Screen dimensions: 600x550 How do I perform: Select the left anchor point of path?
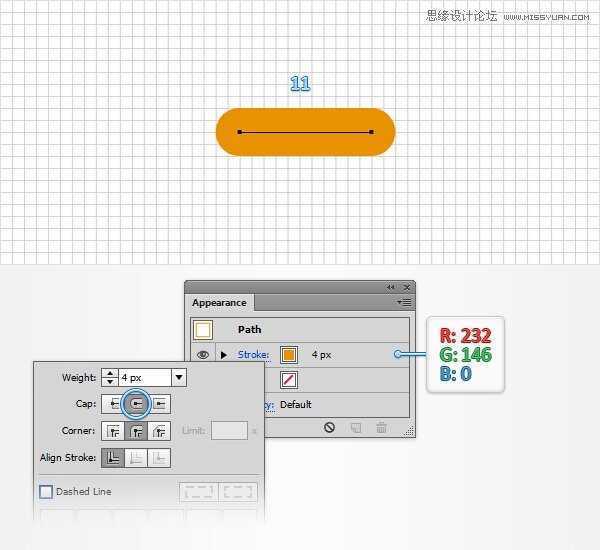(x=240, y=132)
